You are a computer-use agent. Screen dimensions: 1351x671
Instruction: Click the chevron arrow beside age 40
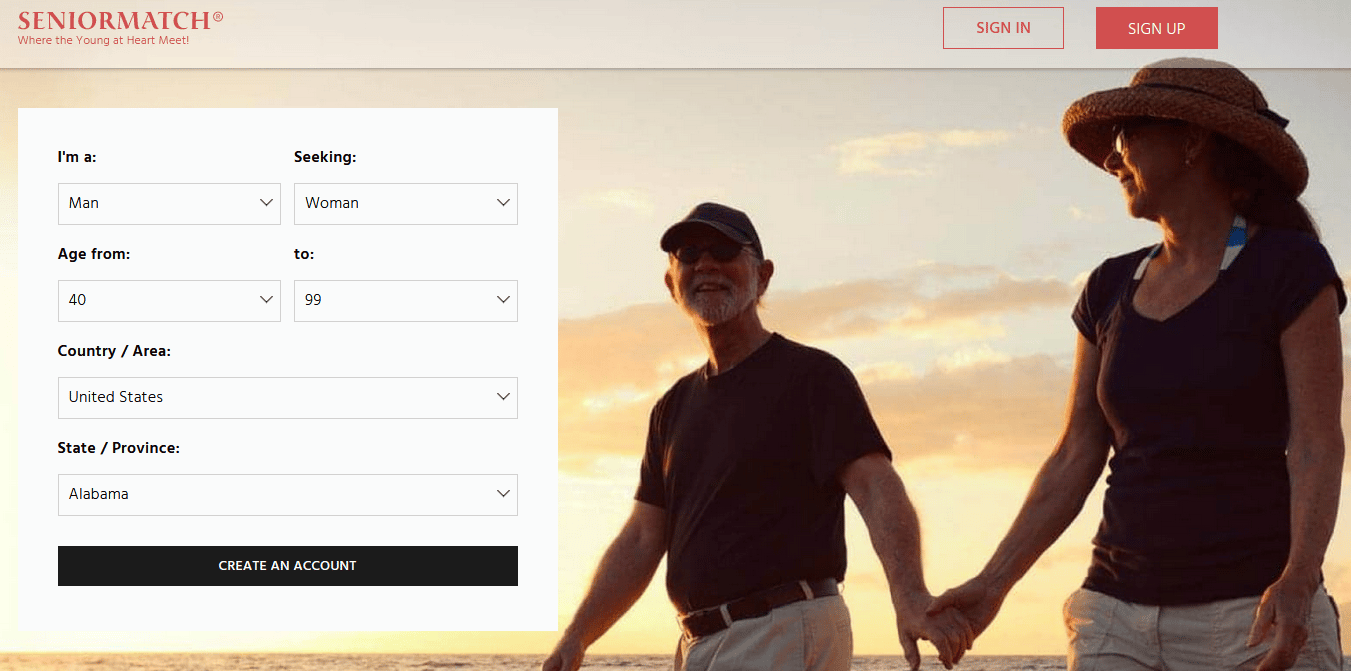click(x=266, y=300)
